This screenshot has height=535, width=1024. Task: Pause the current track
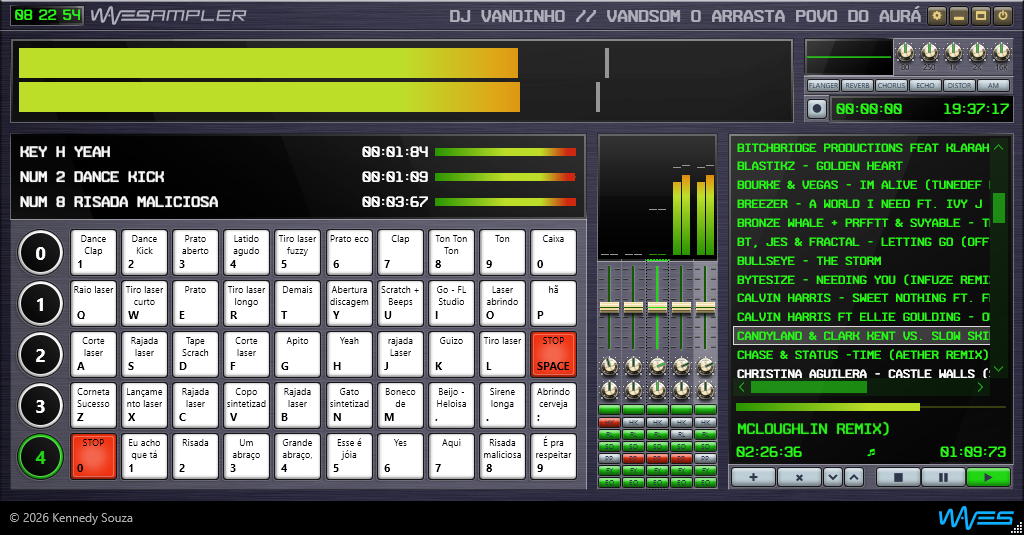coord(943,478)
